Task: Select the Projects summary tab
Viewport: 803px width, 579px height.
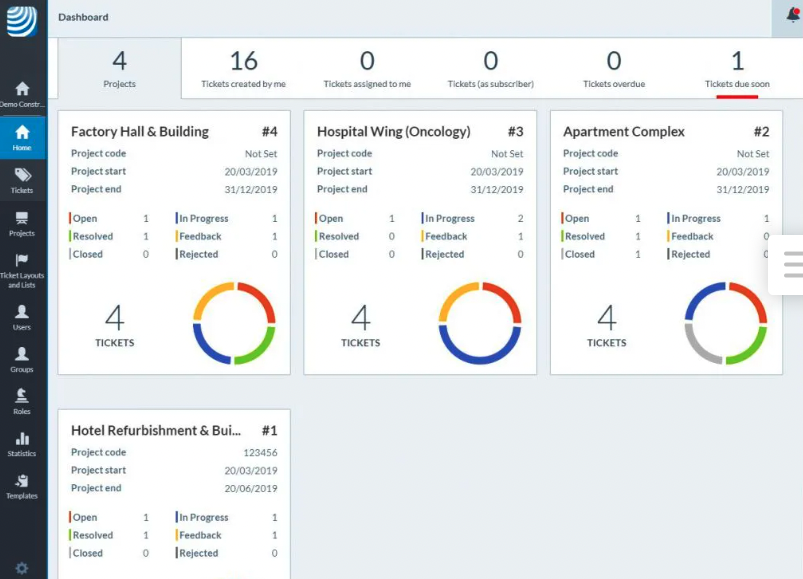Action: click(120, 69)
